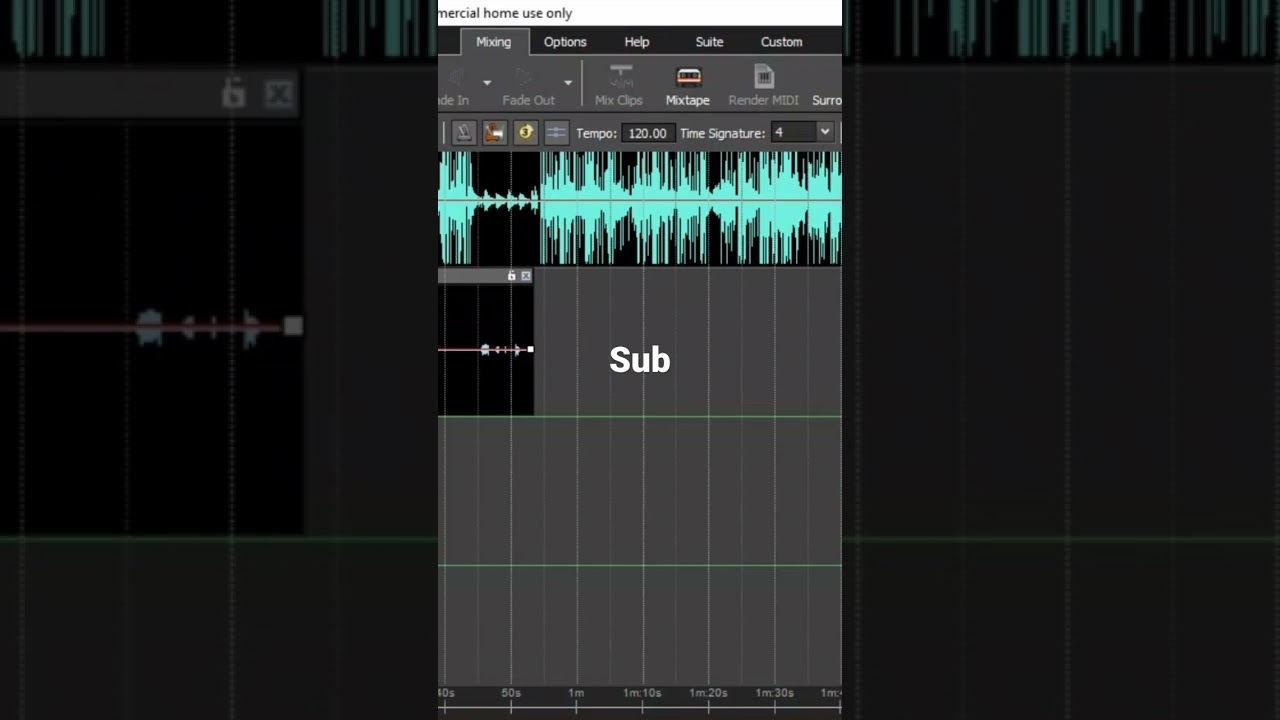Open the Fade Out dropdown arrow
Screen dimensions: 1280x720
[568, 83]
